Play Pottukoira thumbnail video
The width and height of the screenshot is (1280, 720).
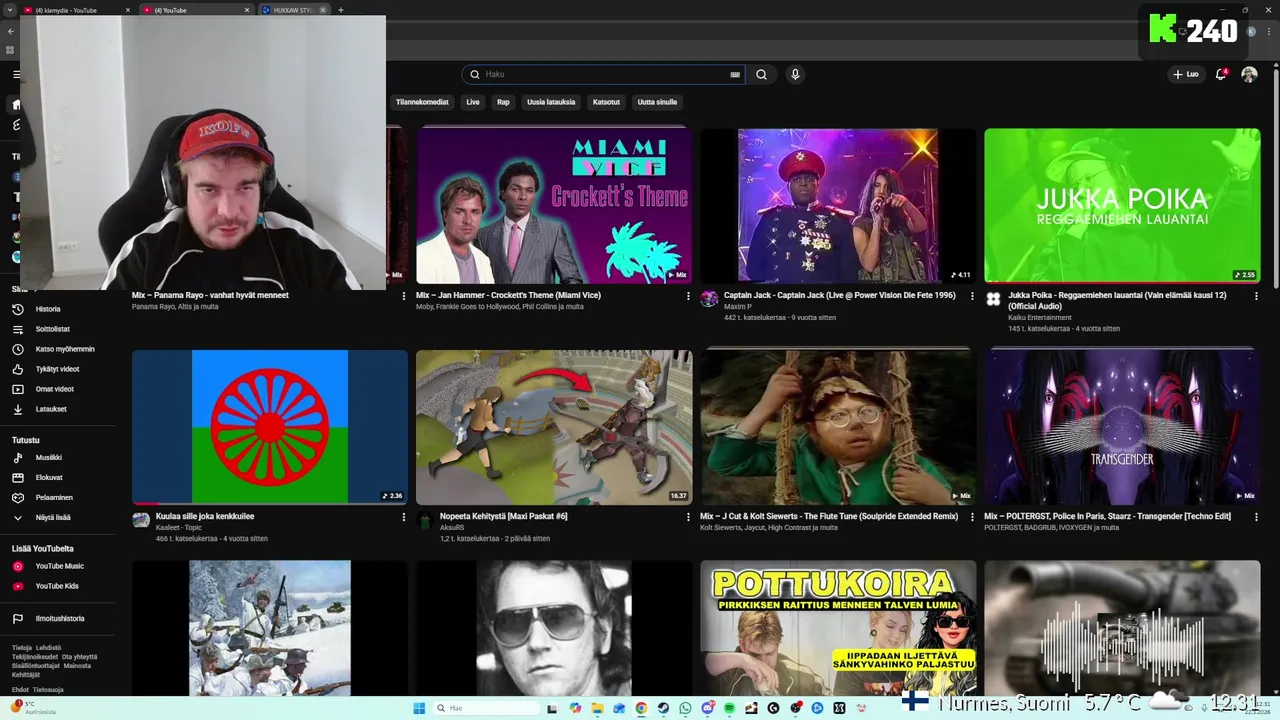(838, 628)
